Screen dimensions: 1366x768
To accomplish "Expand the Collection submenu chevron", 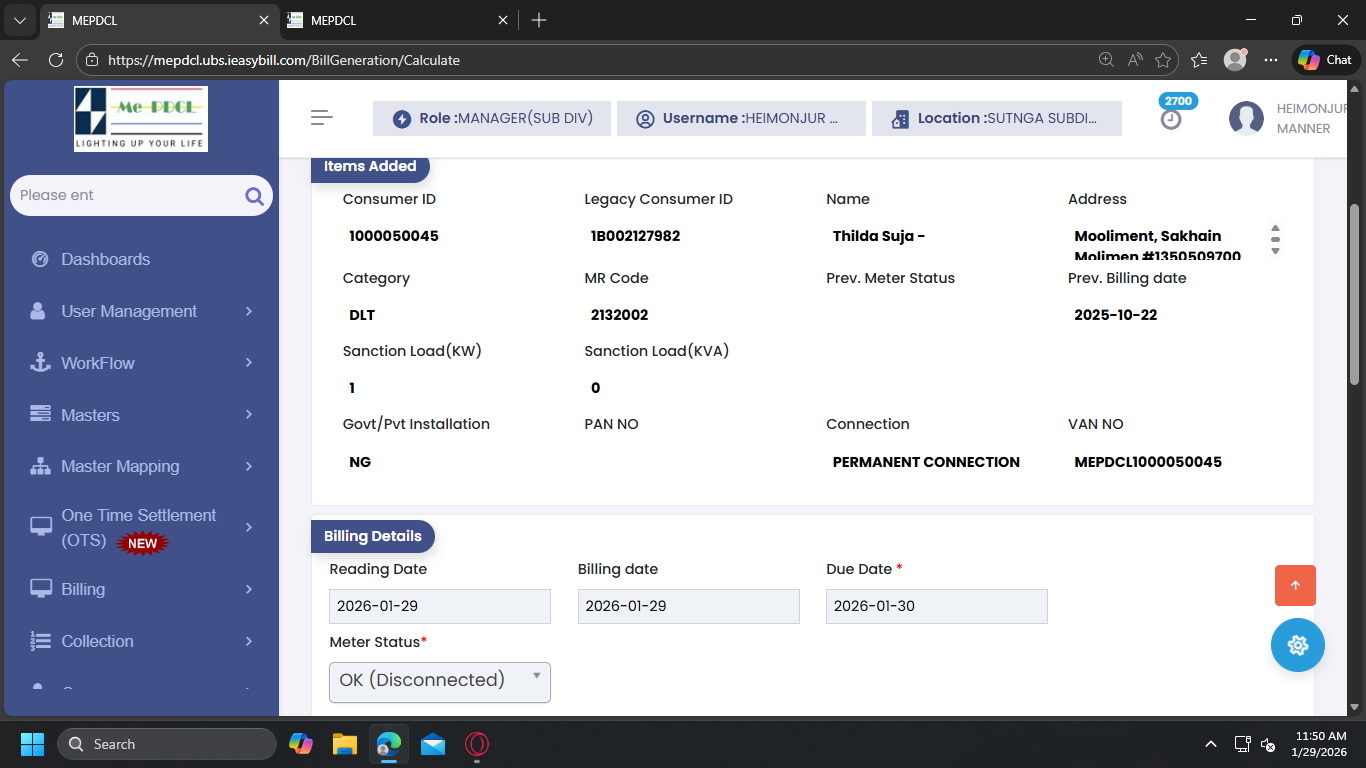I will pyautogui.click(x=249, y=641).
